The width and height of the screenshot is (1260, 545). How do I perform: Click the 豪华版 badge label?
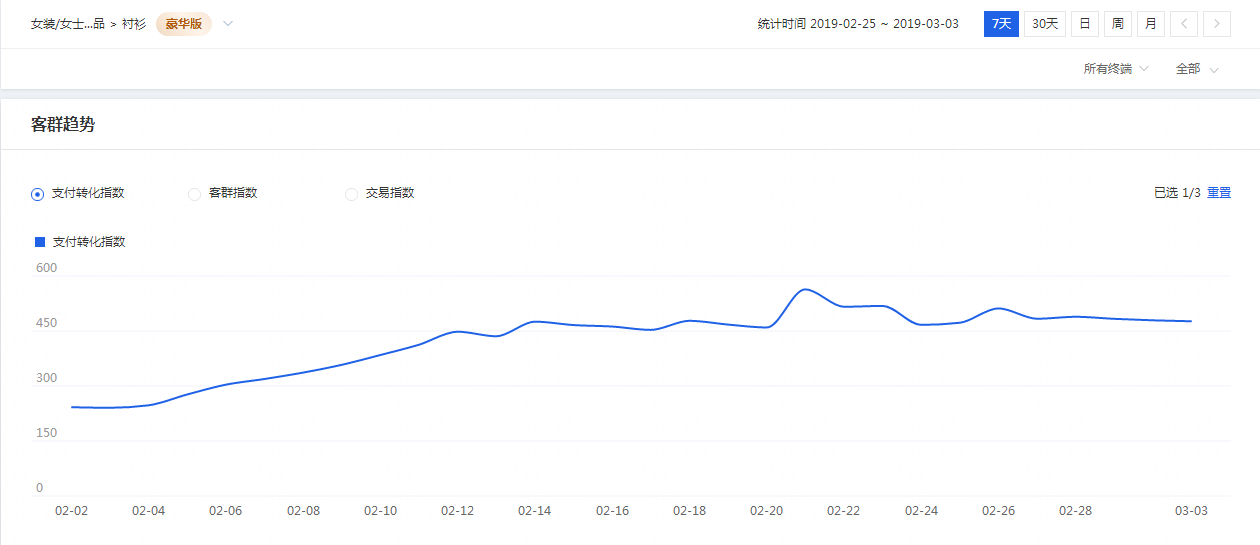coord(184,24)
